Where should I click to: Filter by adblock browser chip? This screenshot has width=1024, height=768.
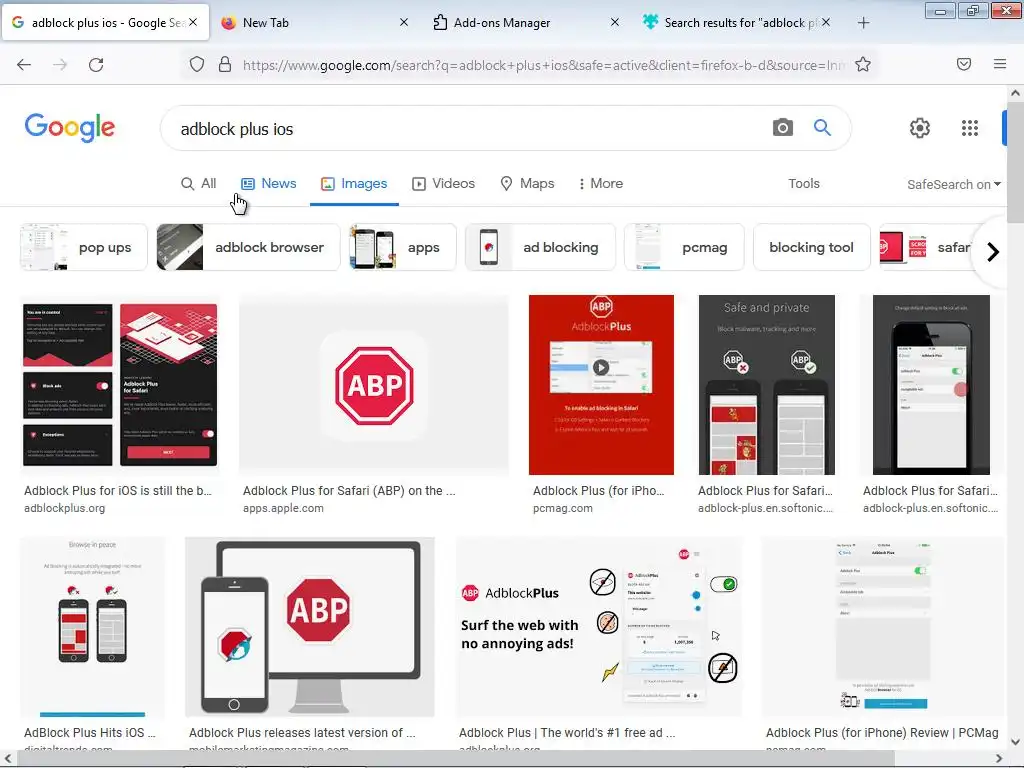[248, 247]
